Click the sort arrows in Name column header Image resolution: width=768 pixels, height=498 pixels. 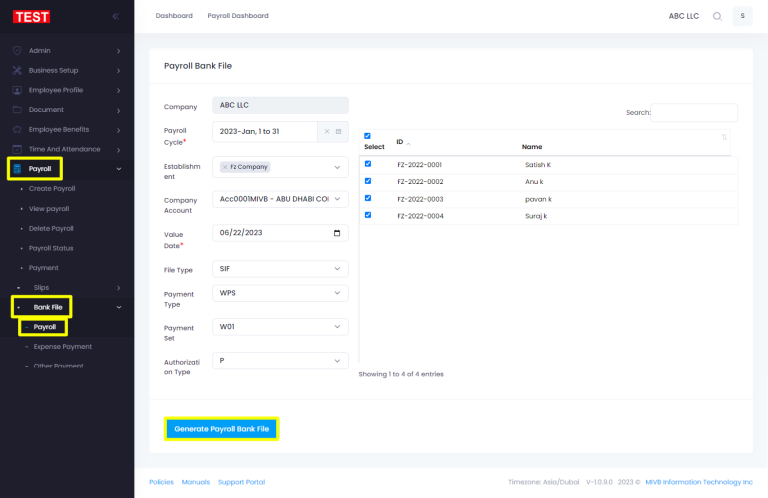tap(724, 137)
